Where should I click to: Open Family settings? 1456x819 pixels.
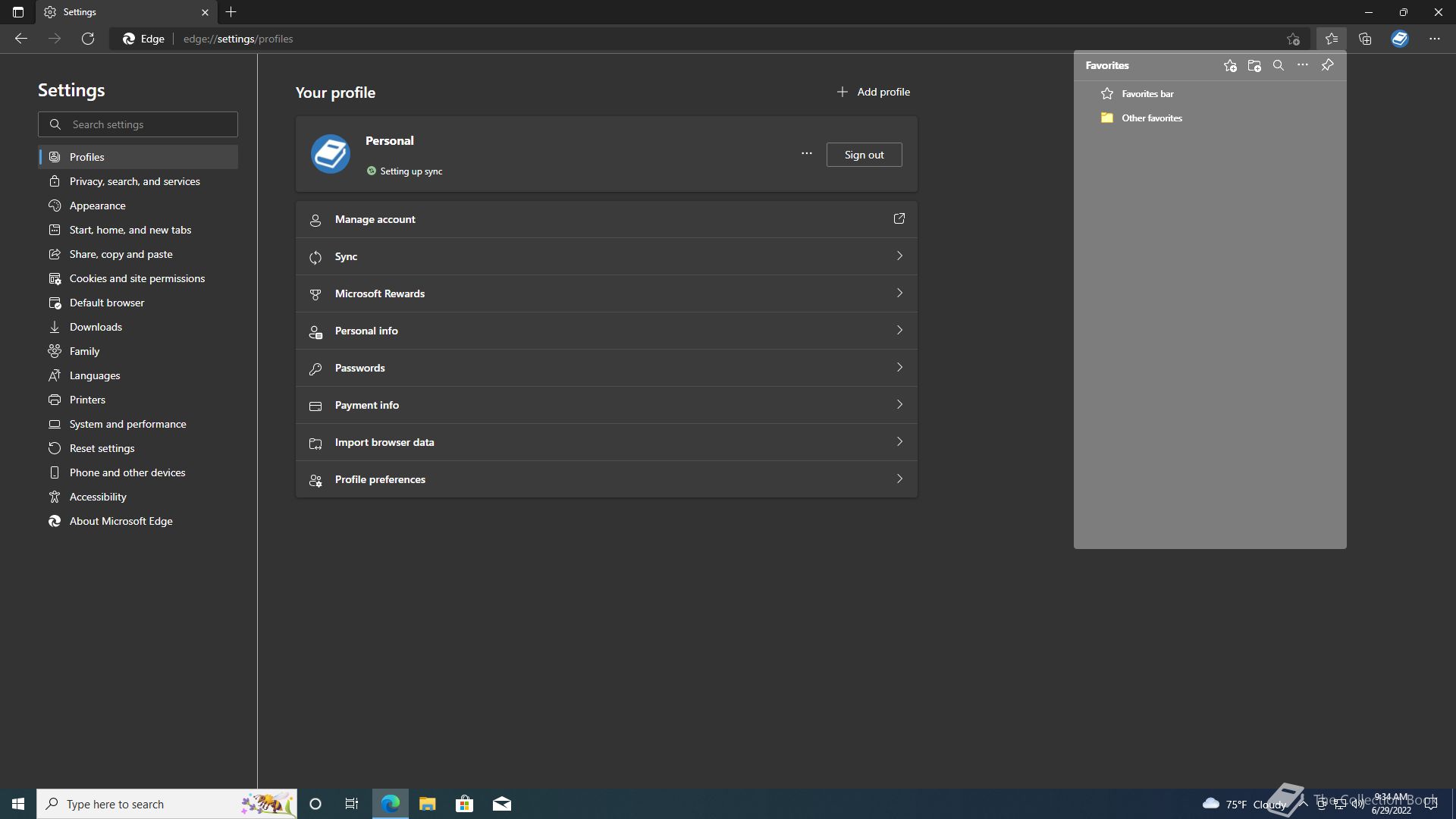coord(138,351)
